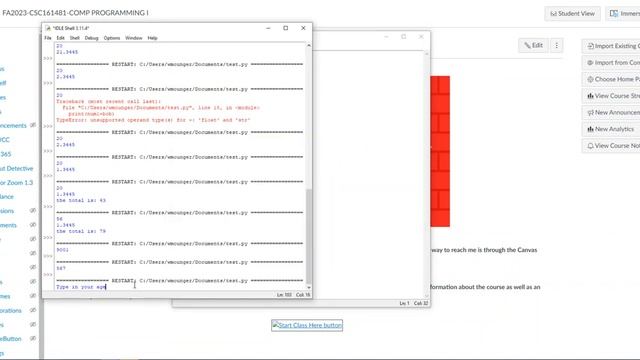
Task: Click the red TypeError message line
Action: 153,120
